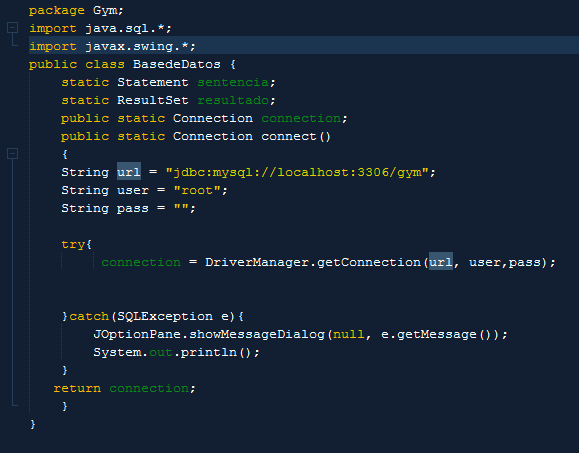Viewport: 579px width, 454px height.
Task: Click the class name 'BasedeDatos'
Action: [177, 64]
